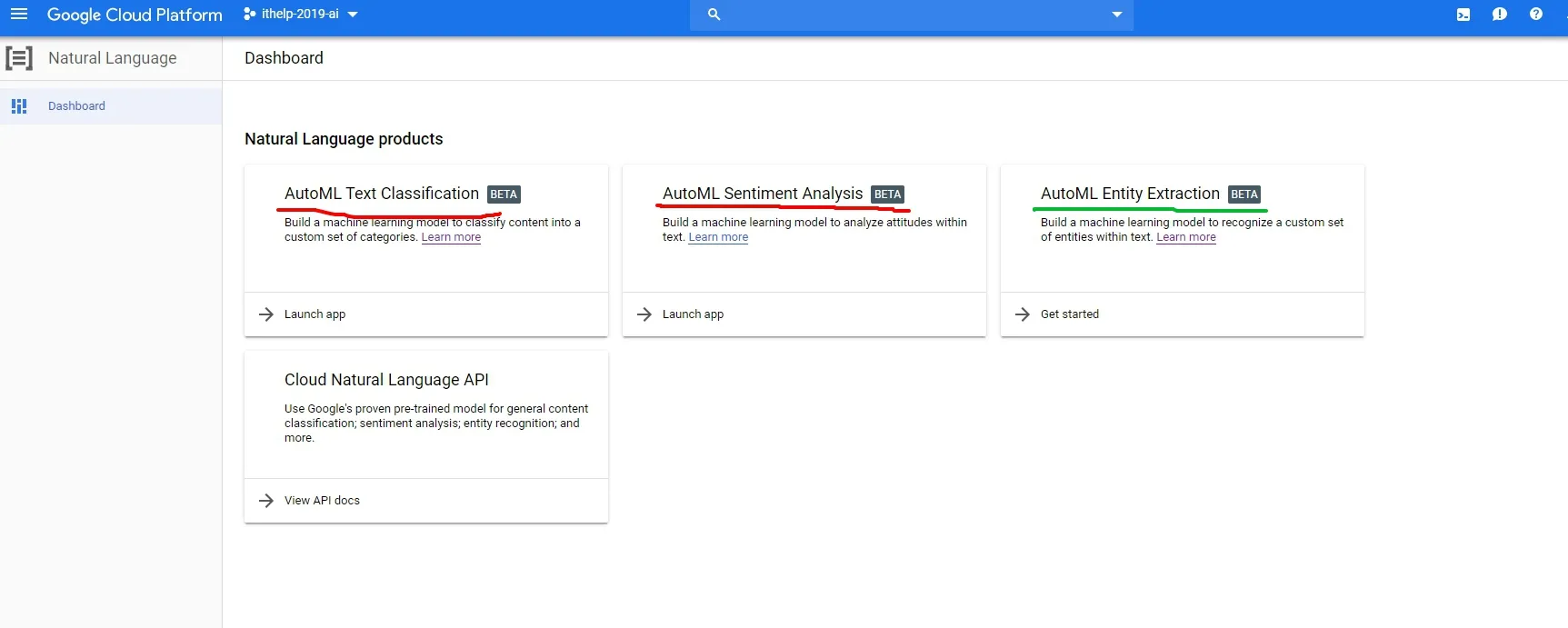Open Learn more link under Text Classification
The width and height of the screenshot is (1568, 628).
(451, 237)
